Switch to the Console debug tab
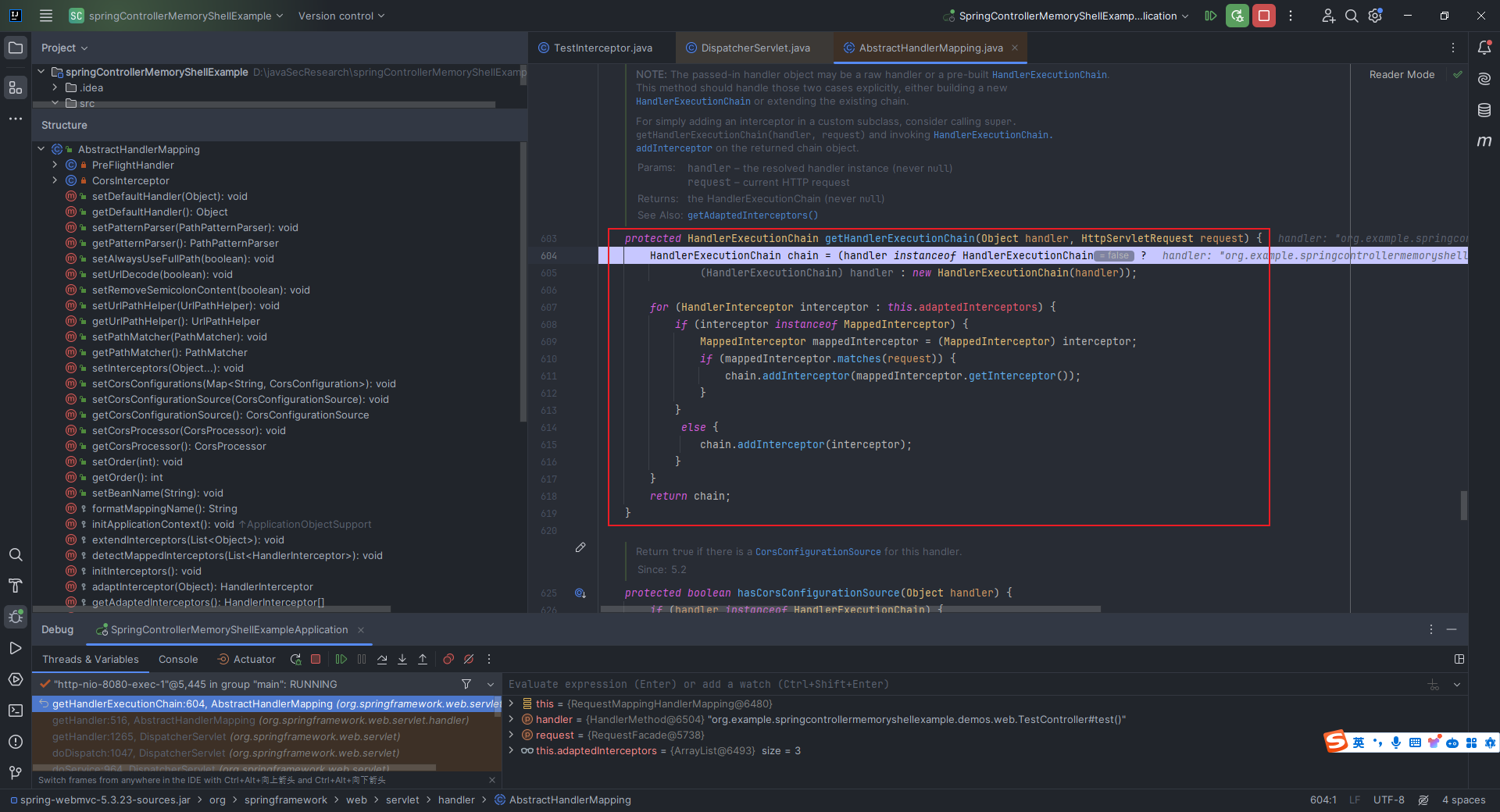The width and height of the screenshot is (1500, 812). point(178,660)
